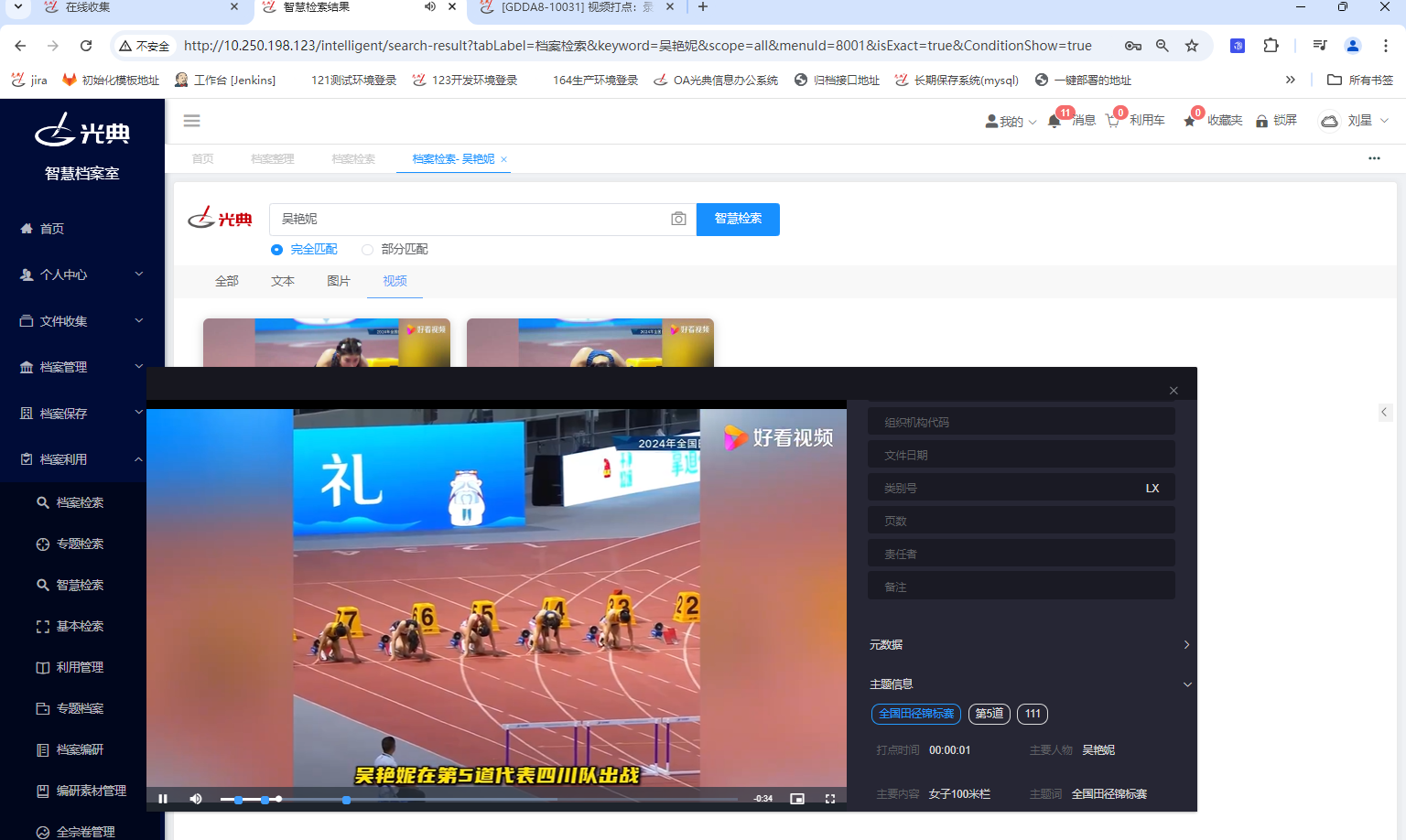
Task: Open second video result thumbnail
Action: coord(590,343)
